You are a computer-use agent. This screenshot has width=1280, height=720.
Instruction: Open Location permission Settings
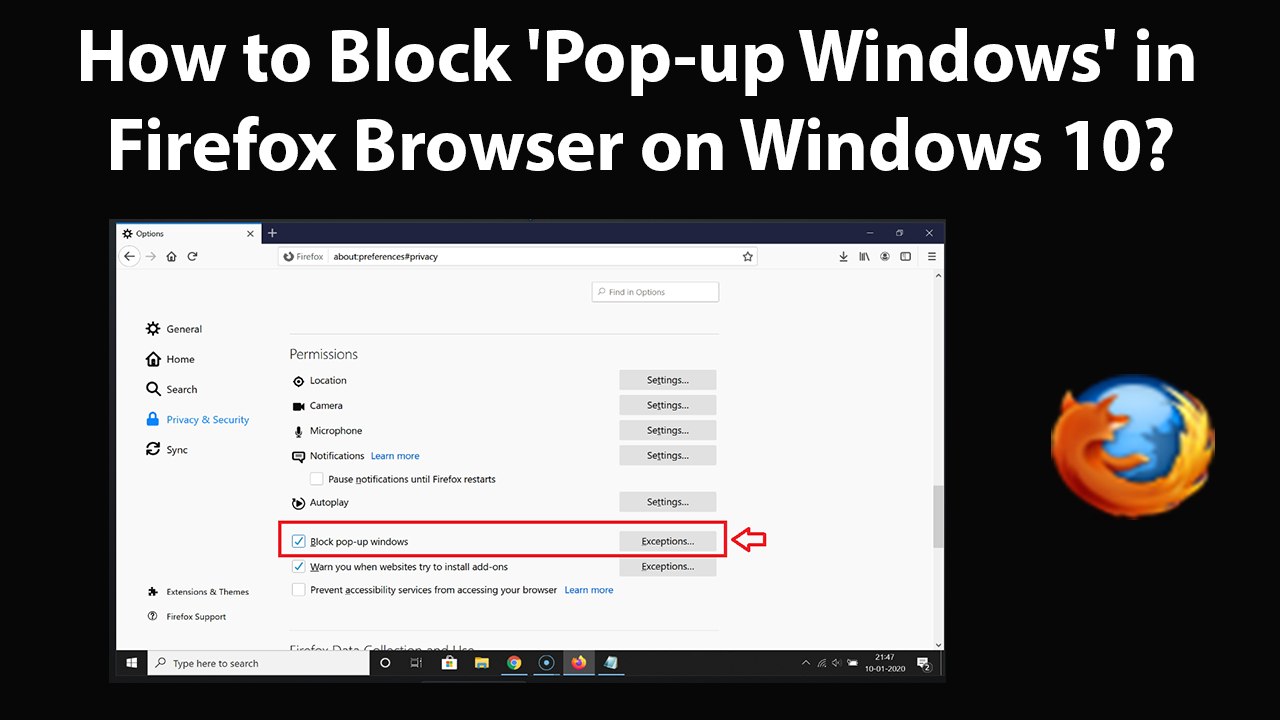pos(668,380)
